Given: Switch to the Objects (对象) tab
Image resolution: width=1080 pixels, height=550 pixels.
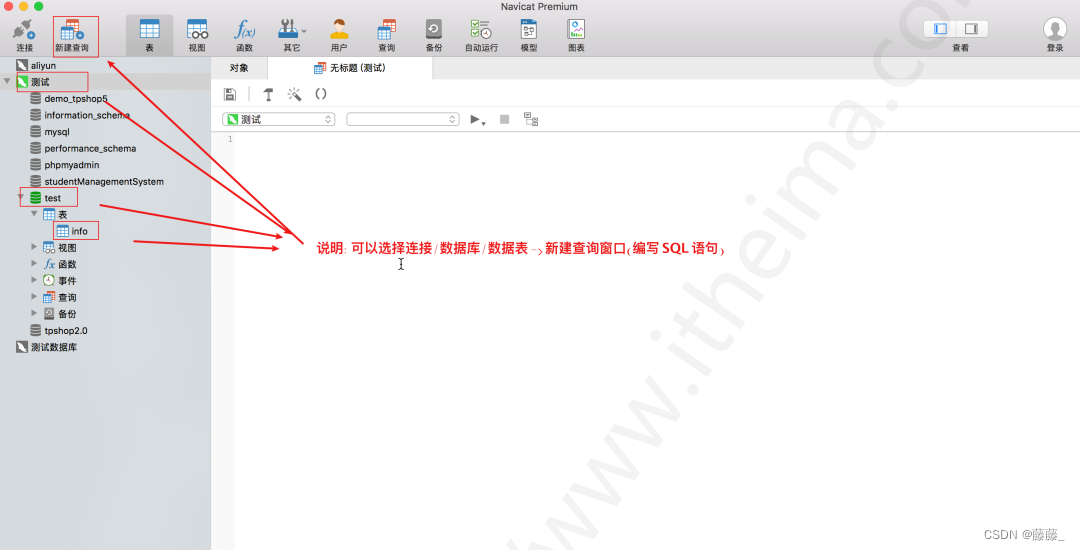Looking at the screenshot, I should click(239, 67).
